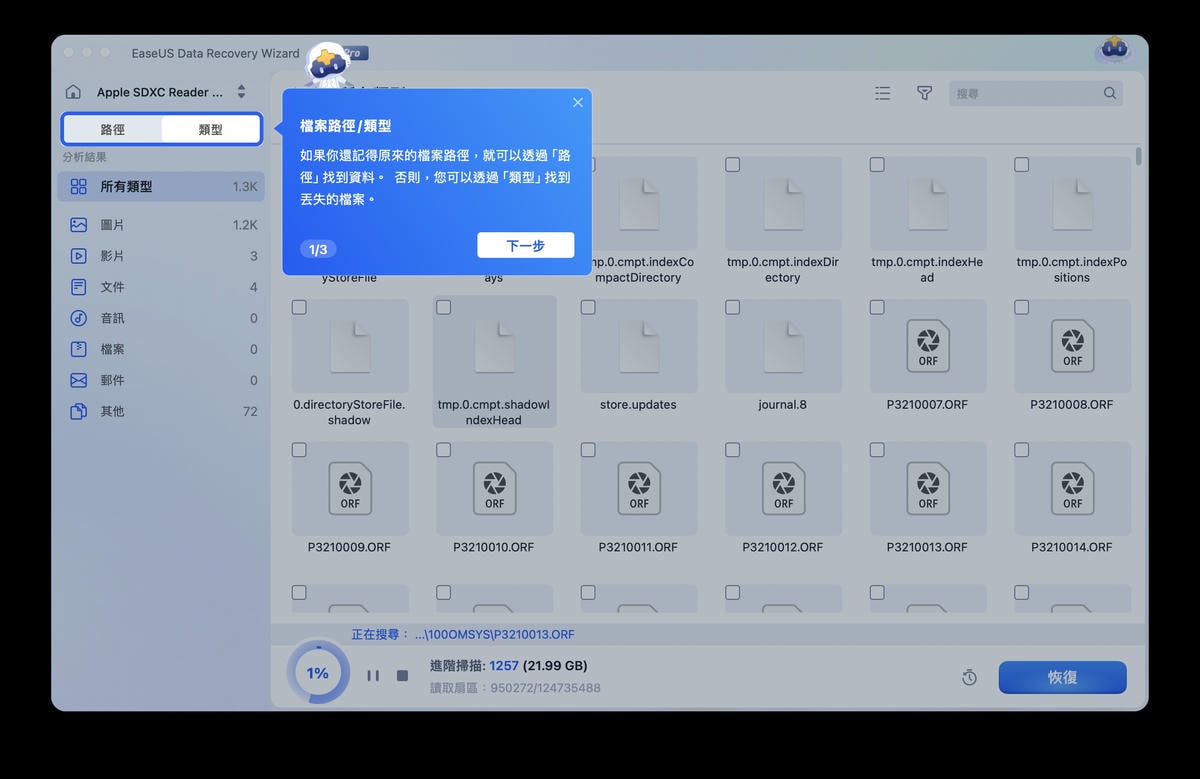The image size is (1200, 779).
Task: Switch to the 路徑 tab
Action: (113, 130)
